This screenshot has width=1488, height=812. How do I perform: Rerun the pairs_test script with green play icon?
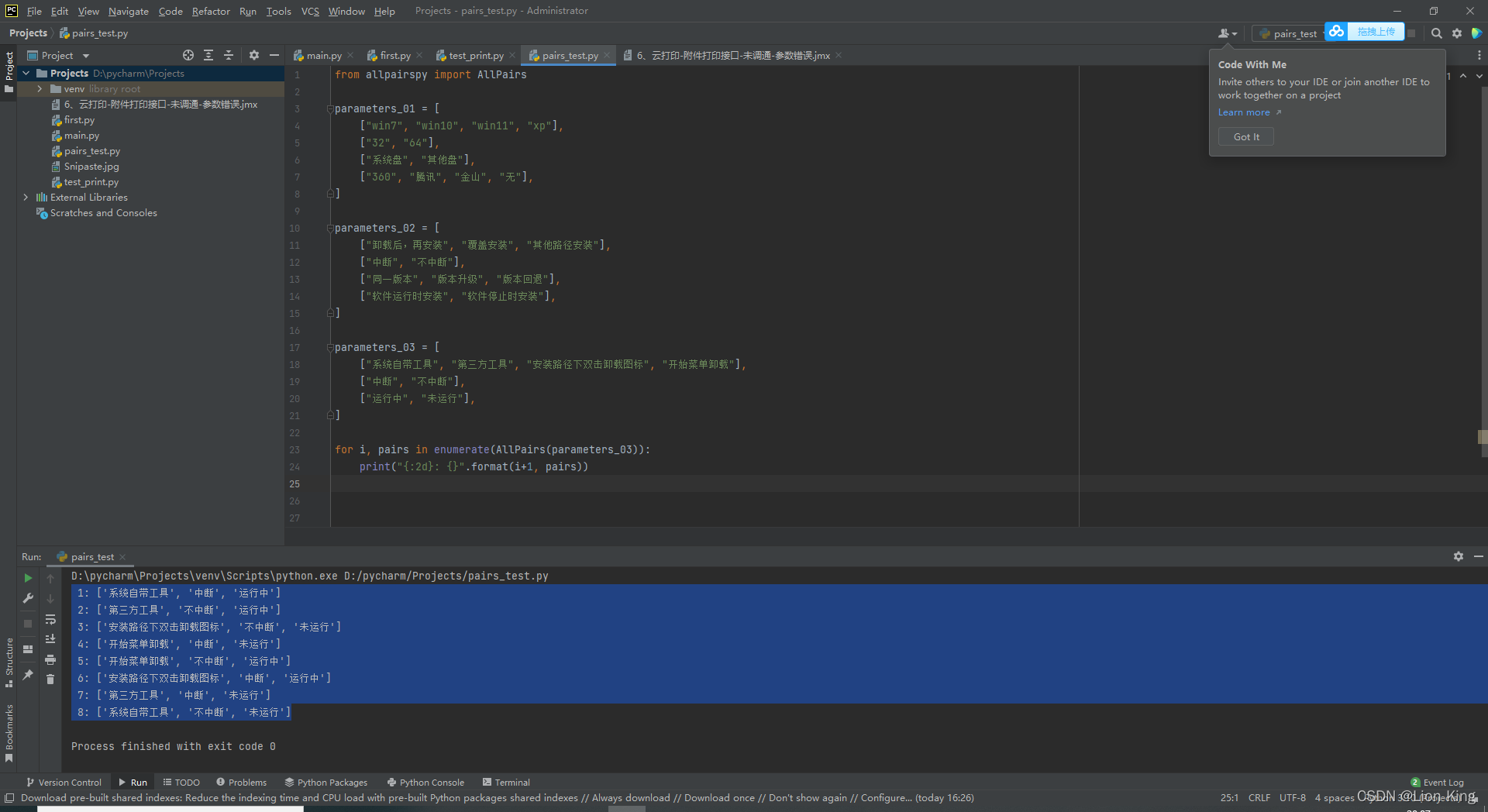coord(27,578)
